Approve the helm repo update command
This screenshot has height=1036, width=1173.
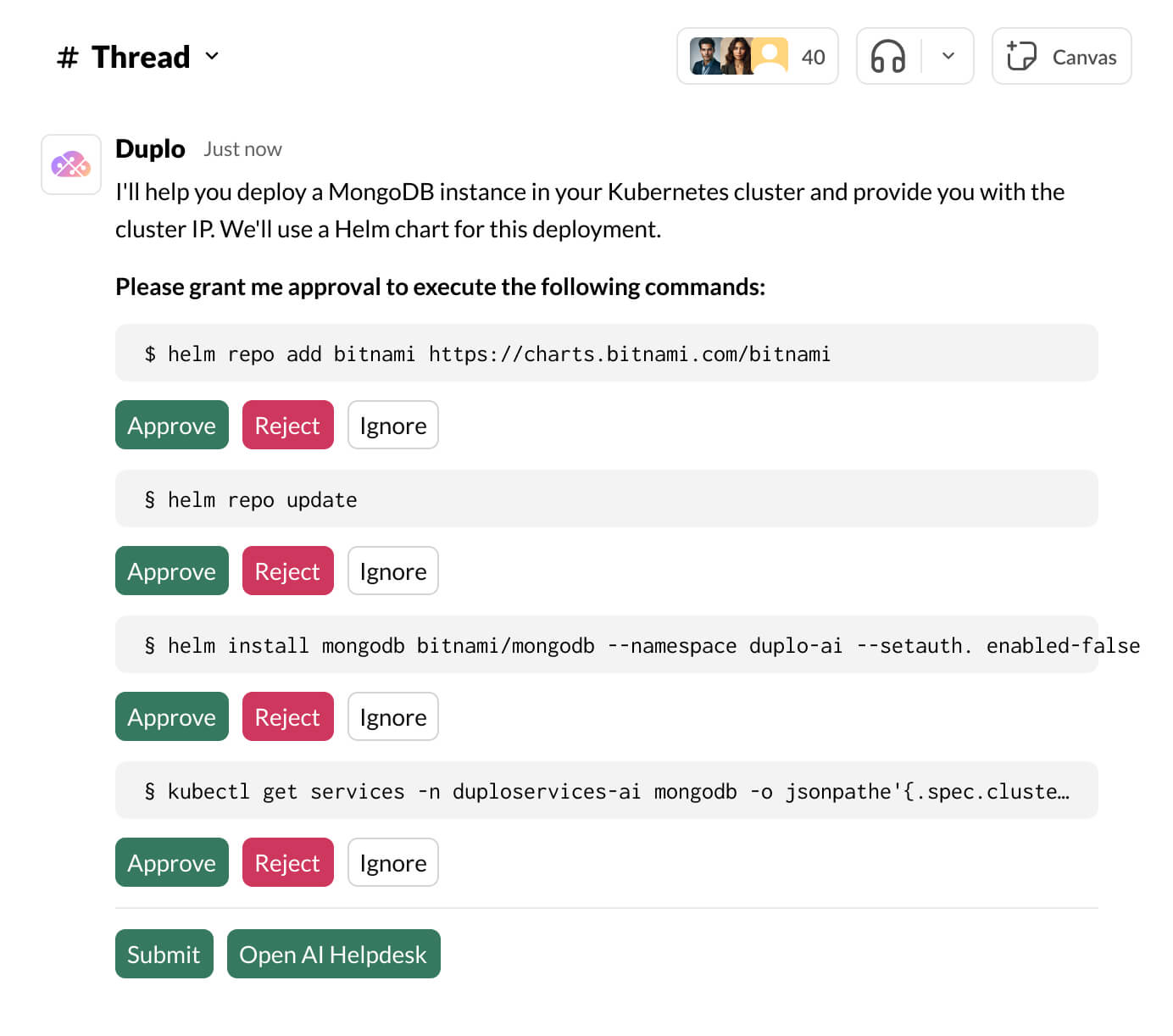(171, 571)
